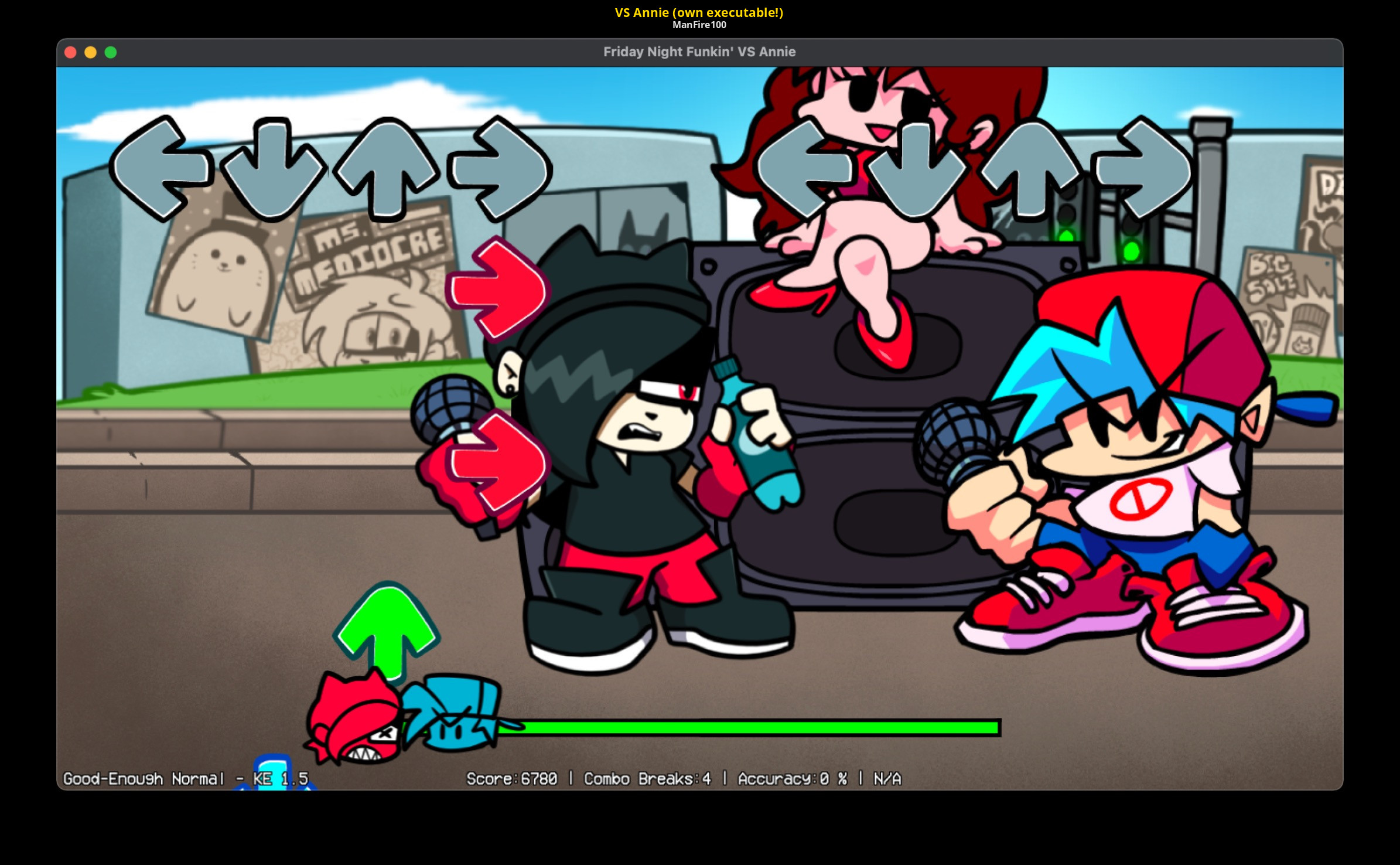Click the 'VS Annie (own executable!)' heading
Screen dimensions: 1400x865
[x=699, y=12]
